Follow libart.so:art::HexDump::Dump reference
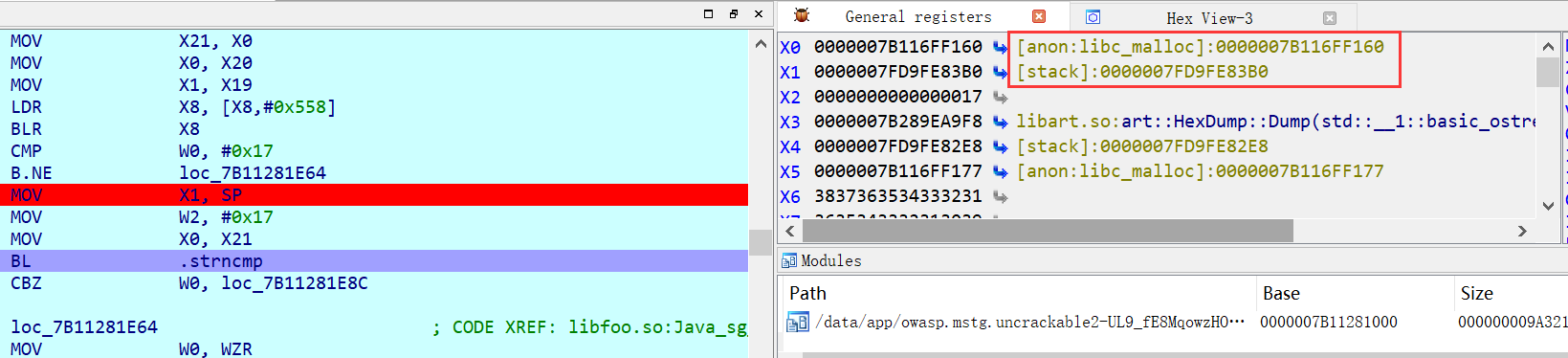Viewport: 1568px width, 358px height. pos(1275,122)
